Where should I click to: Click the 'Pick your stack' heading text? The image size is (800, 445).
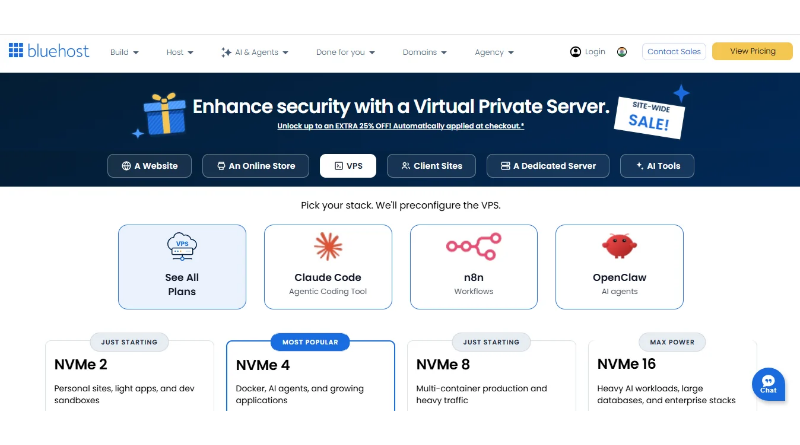tap(401, 205)
